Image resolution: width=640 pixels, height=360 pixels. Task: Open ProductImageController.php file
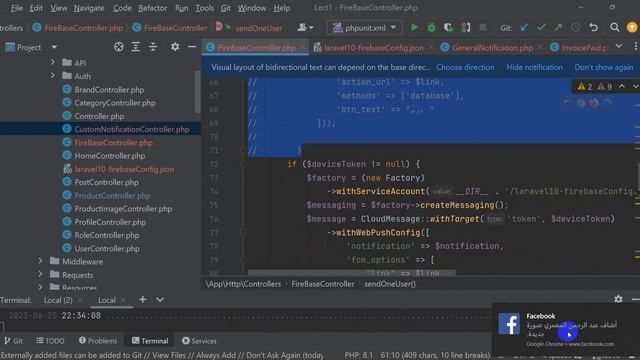point(123,209)
